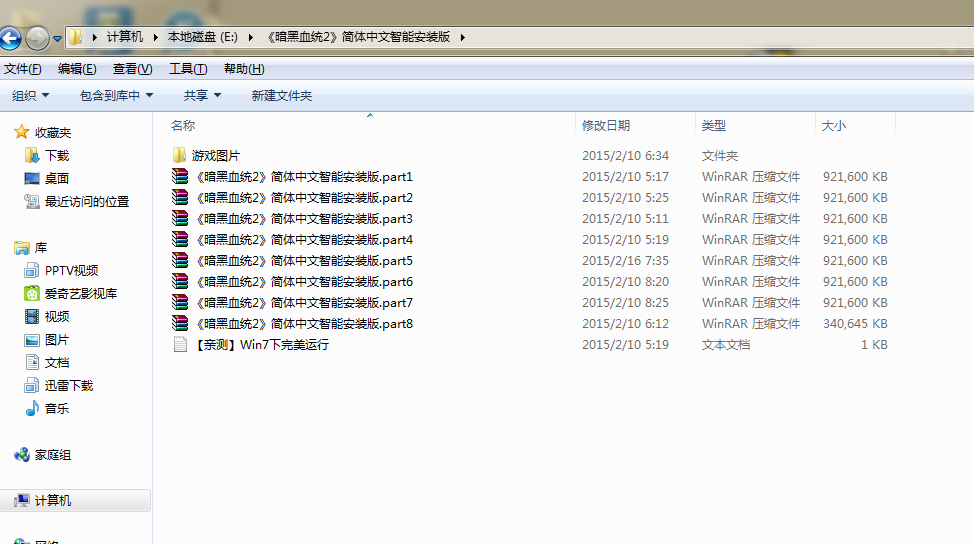Sort by the 名称 column header
The height and width of the screenshot is (544, 974).
tap(183, 125)
